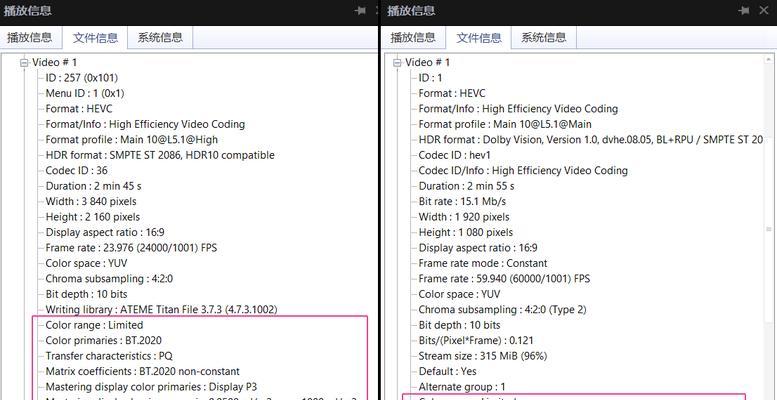777x400 pixels.
Task: Select 'Duration : 2 min 45 s' row
Action: pyautogui.click(x=93, y=186)
